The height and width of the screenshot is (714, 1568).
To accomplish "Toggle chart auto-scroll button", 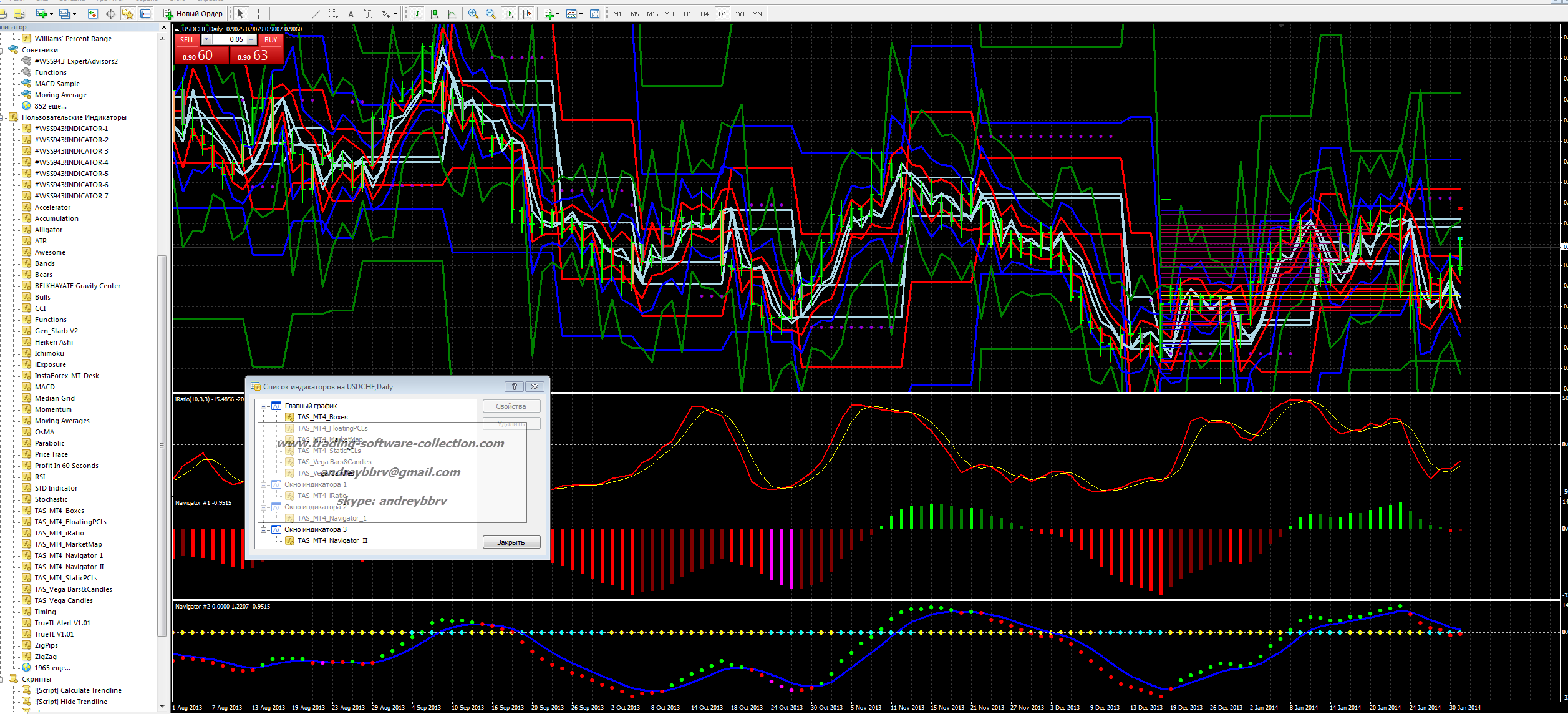I will 509,14.
